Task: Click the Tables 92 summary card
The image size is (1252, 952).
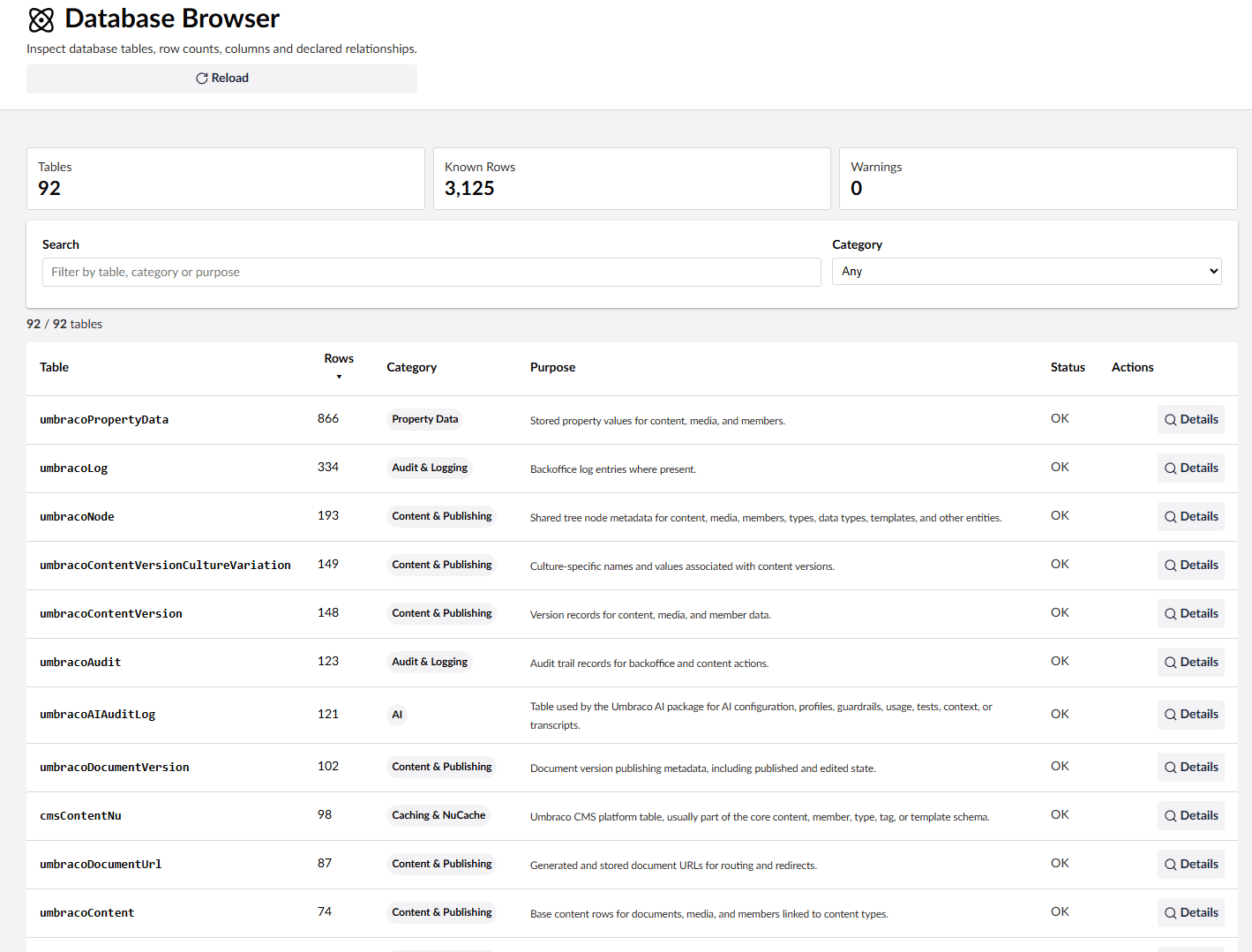Action: 226,178
